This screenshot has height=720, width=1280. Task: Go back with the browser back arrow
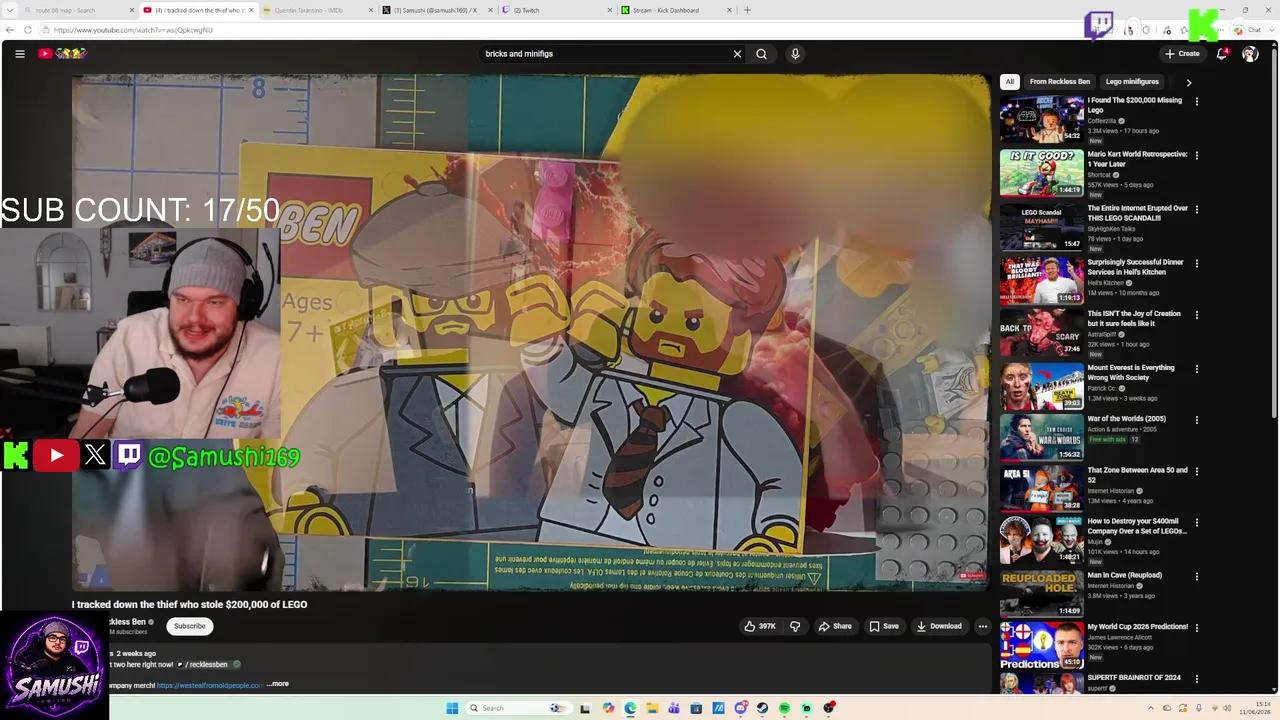pyautogui.click(x=10, y=30)
